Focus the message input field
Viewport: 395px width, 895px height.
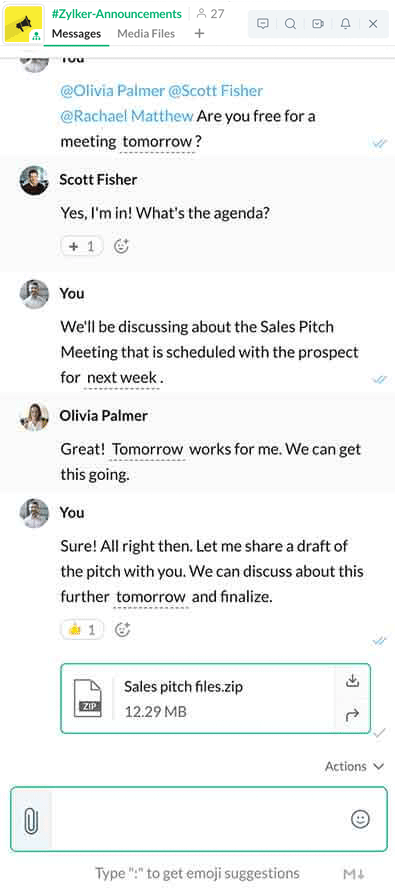tap(200, 820)
